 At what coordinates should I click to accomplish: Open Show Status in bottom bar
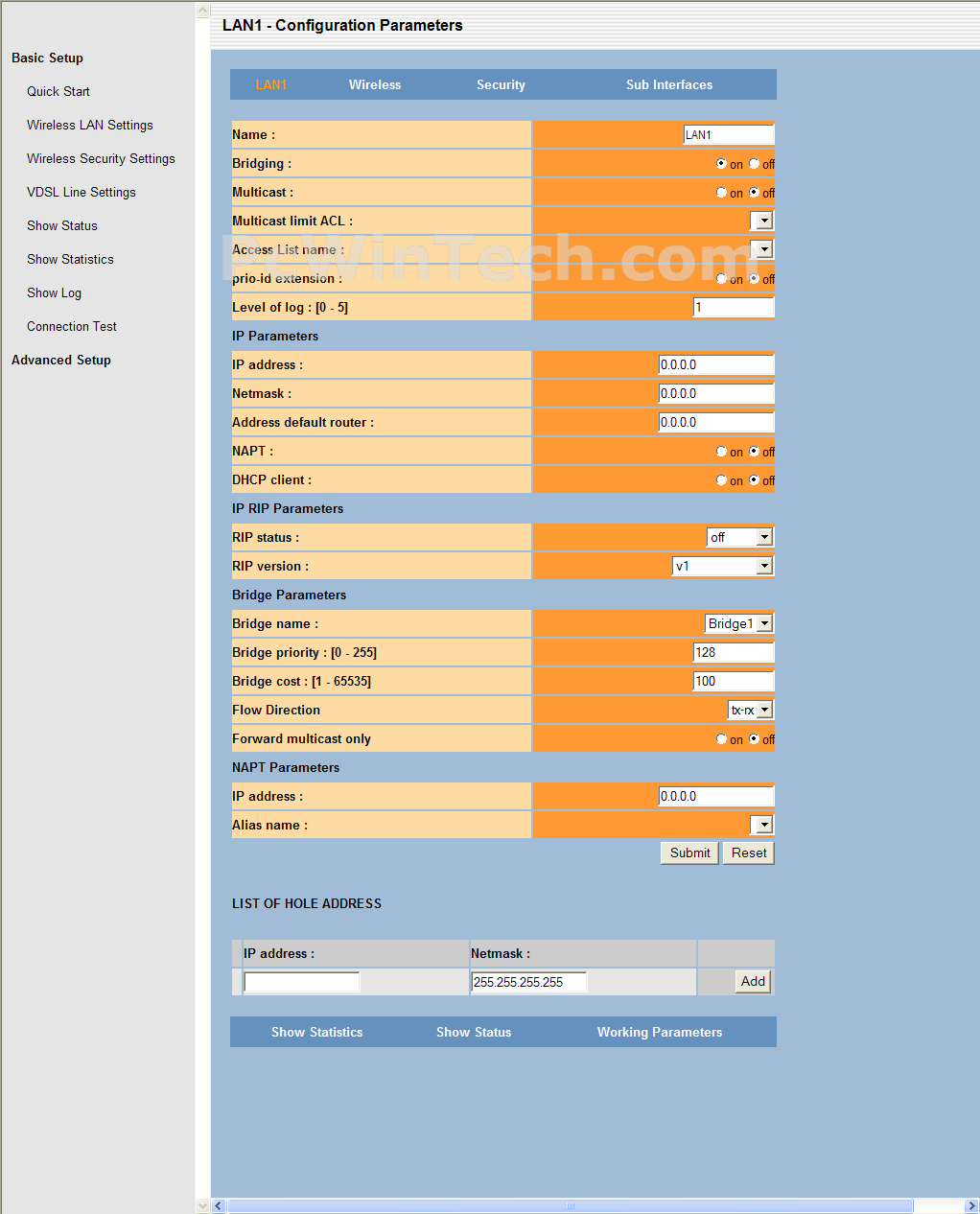(474, 1032)
